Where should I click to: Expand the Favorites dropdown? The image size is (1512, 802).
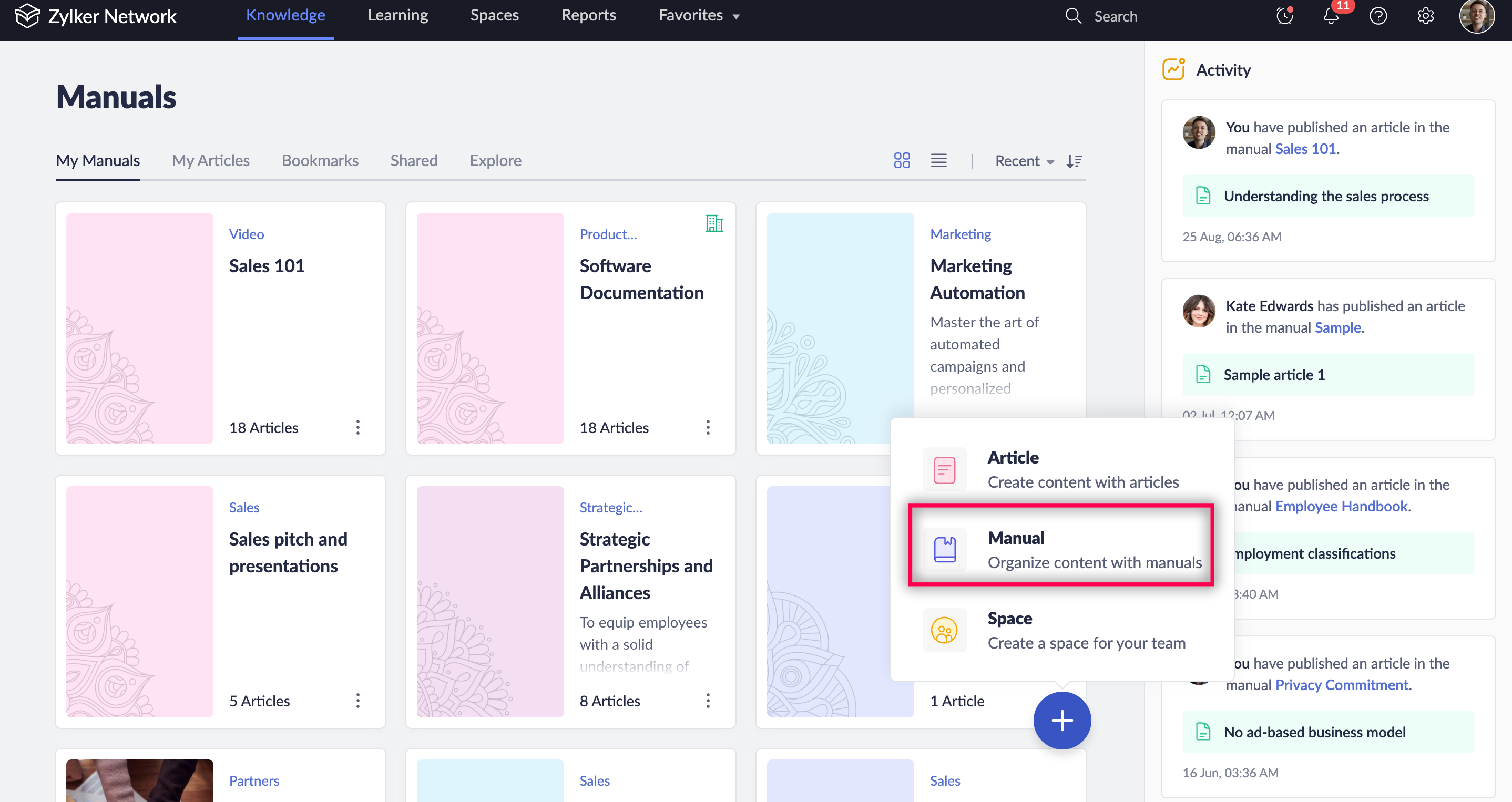tap(699, 15)
